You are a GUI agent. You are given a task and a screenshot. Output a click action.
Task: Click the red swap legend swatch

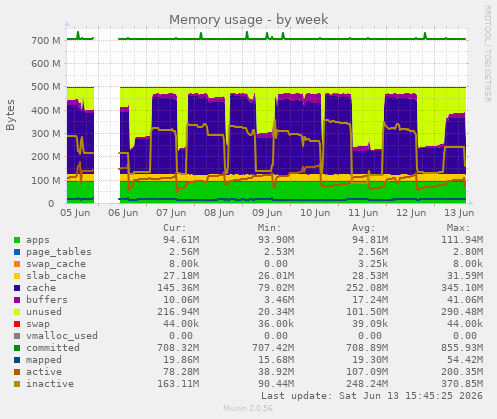17,324
